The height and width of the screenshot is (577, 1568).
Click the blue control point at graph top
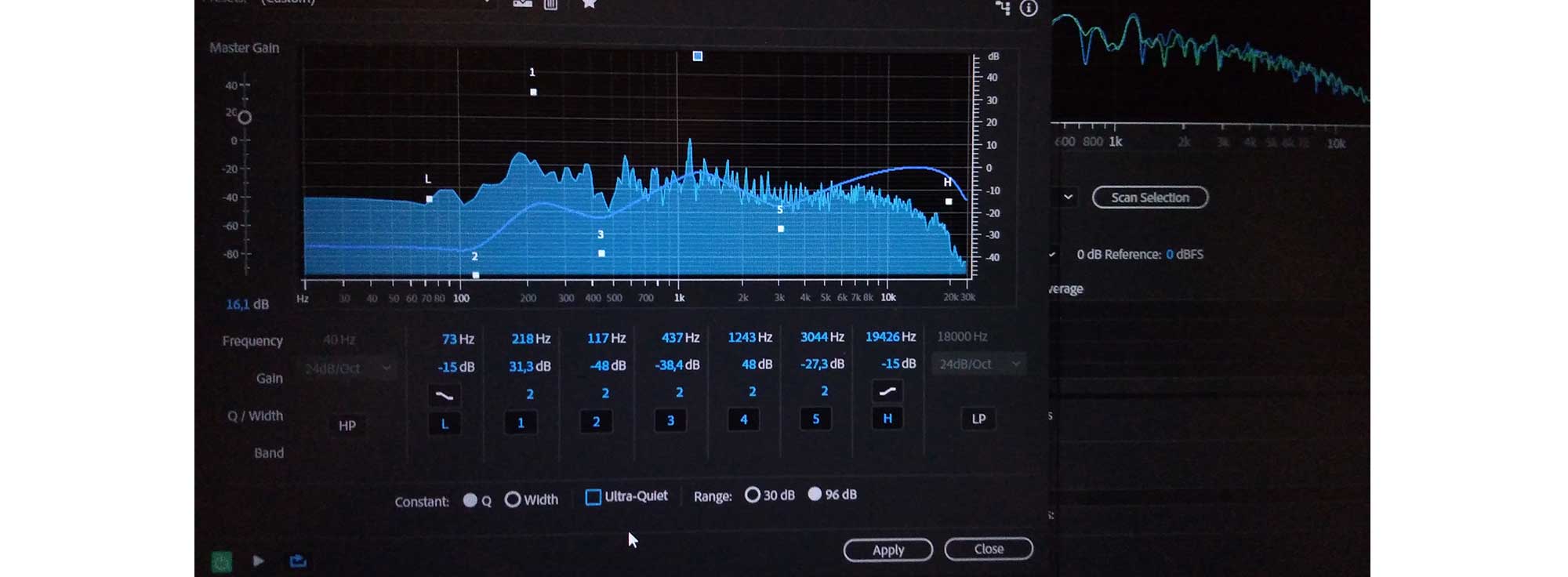click(x=698, y=56)
